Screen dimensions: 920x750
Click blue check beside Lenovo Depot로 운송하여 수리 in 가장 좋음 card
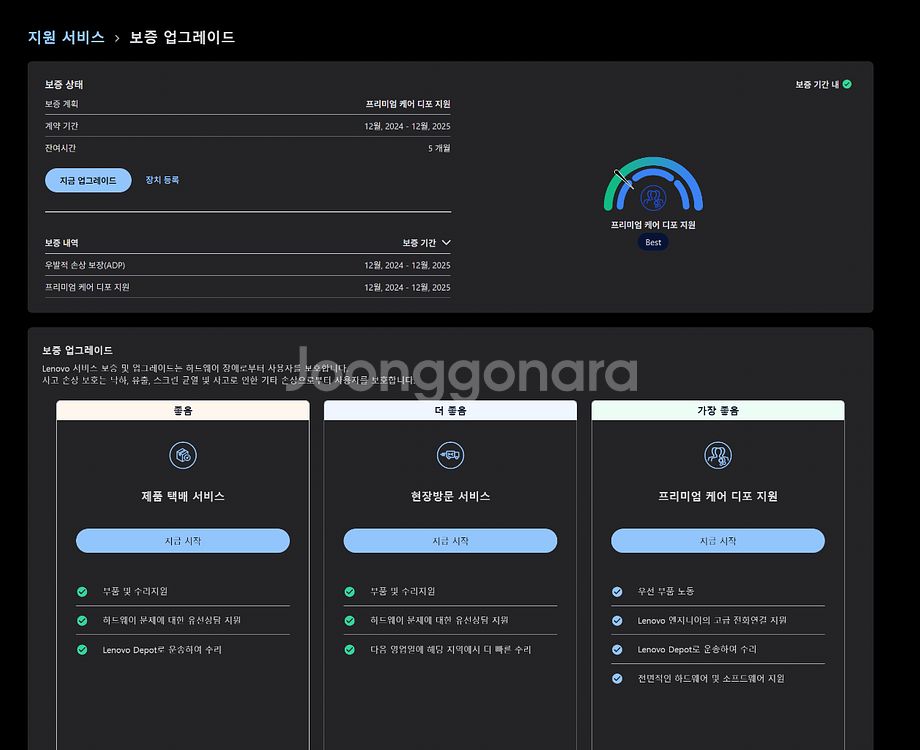[617, 650]
